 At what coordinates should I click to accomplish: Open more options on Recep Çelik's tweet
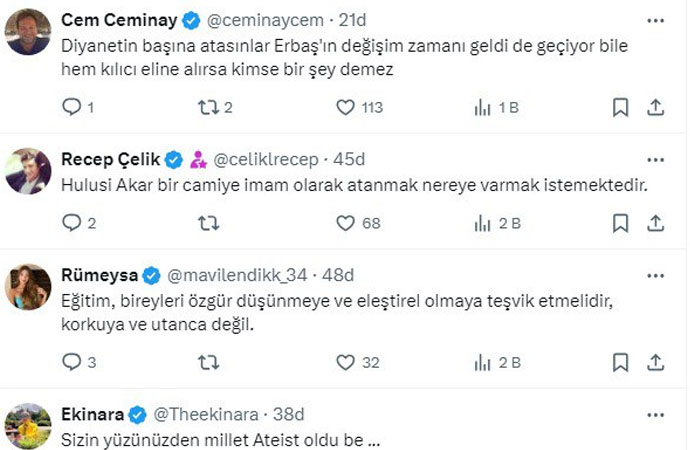point(655,159)
